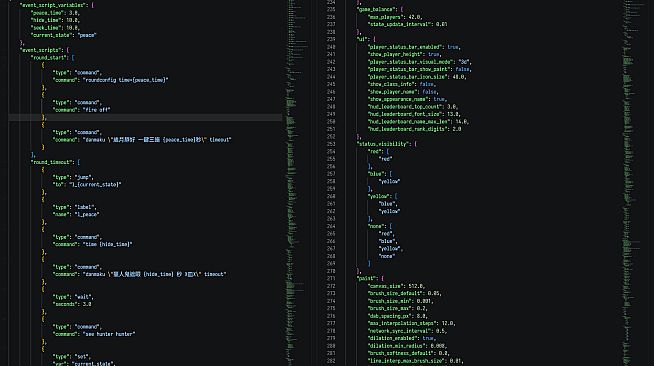The width and height of the screenshot is (654, 366).
Task: Click the "type": "set" line
Action: pos(72,357)
